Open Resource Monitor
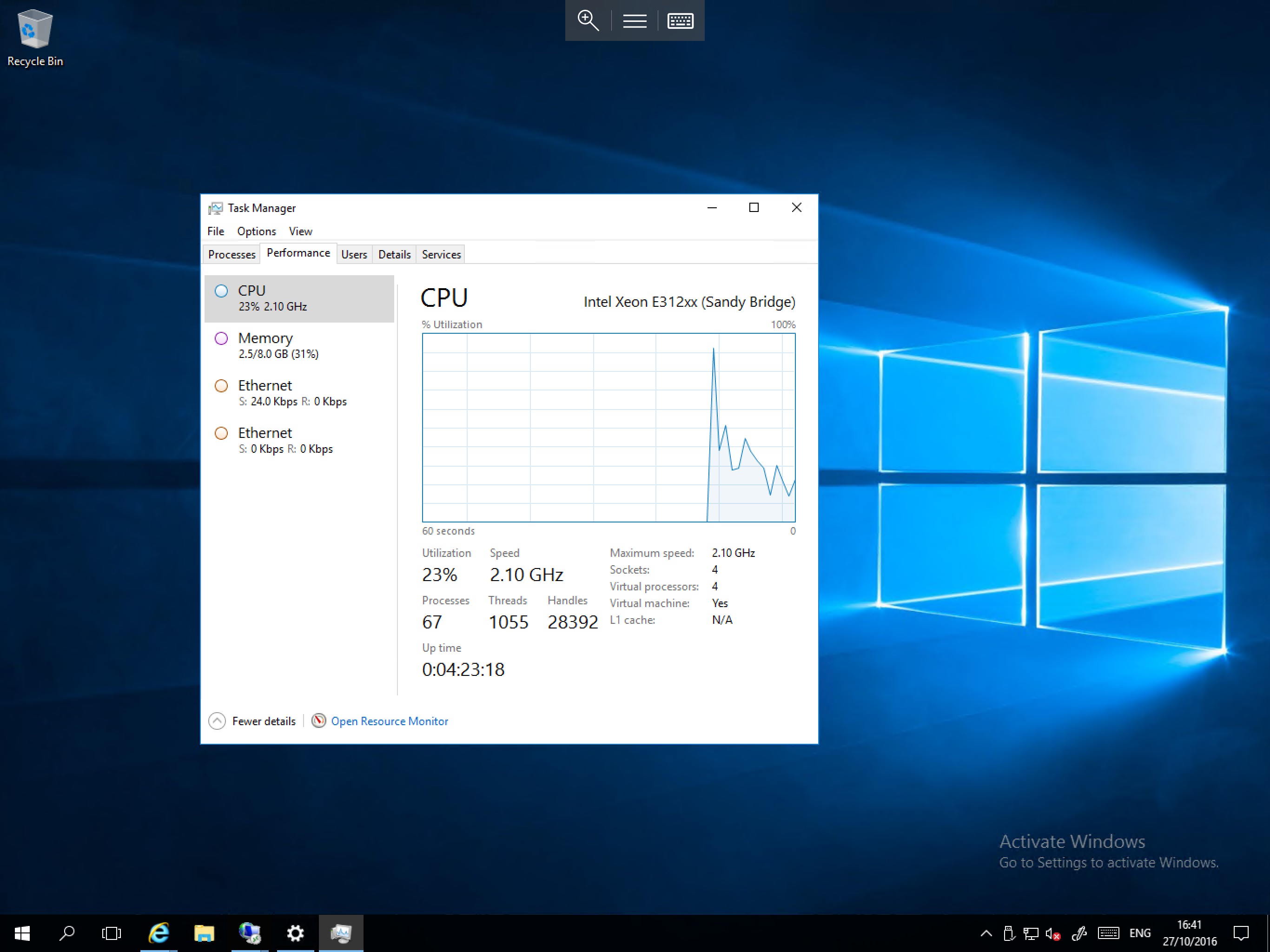The image size is (1270, 952). (x=390, y=721)
